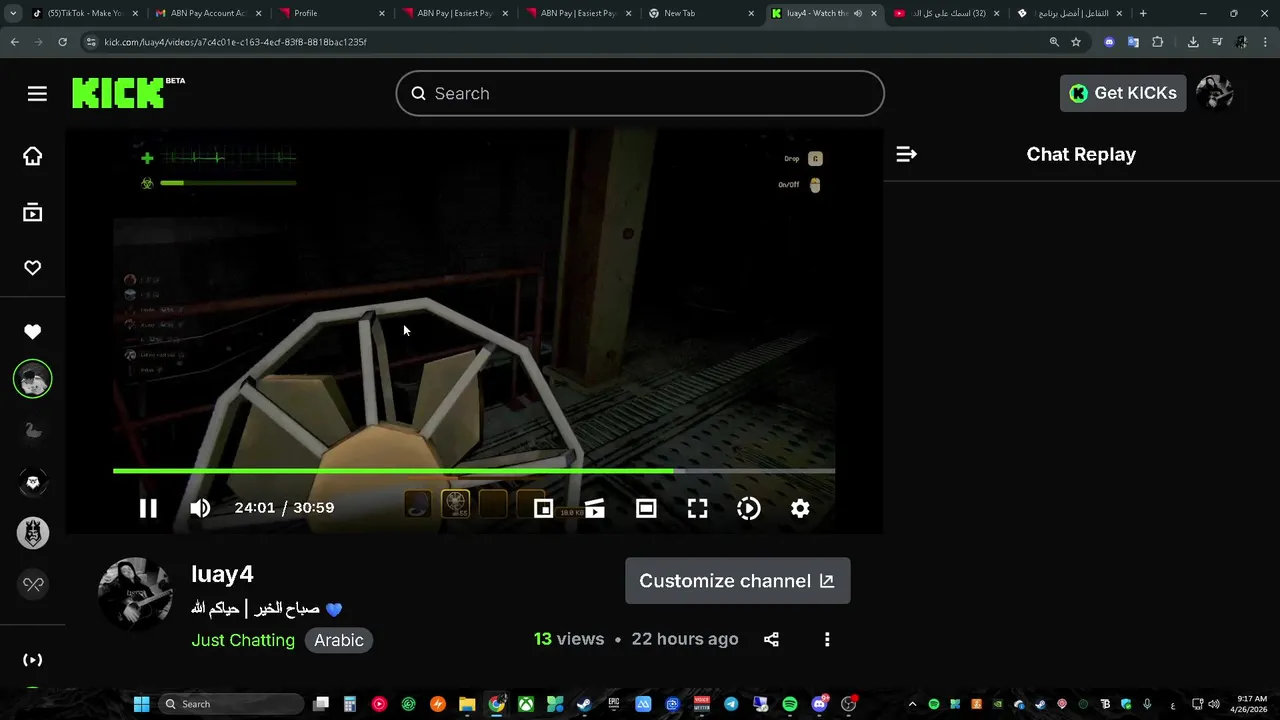The width and height of the screenshot is (1280, 720).
Task: Open the live broadcast icon in sidebar
Action: click(33, 660)
